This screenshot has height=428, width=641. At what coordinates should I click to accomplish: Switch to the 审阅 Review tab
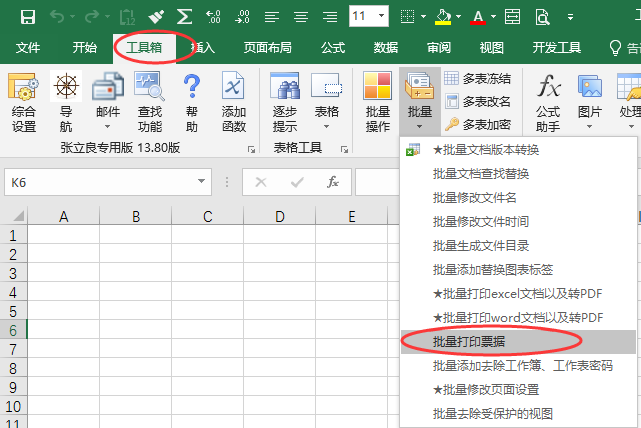pos(439,48)
